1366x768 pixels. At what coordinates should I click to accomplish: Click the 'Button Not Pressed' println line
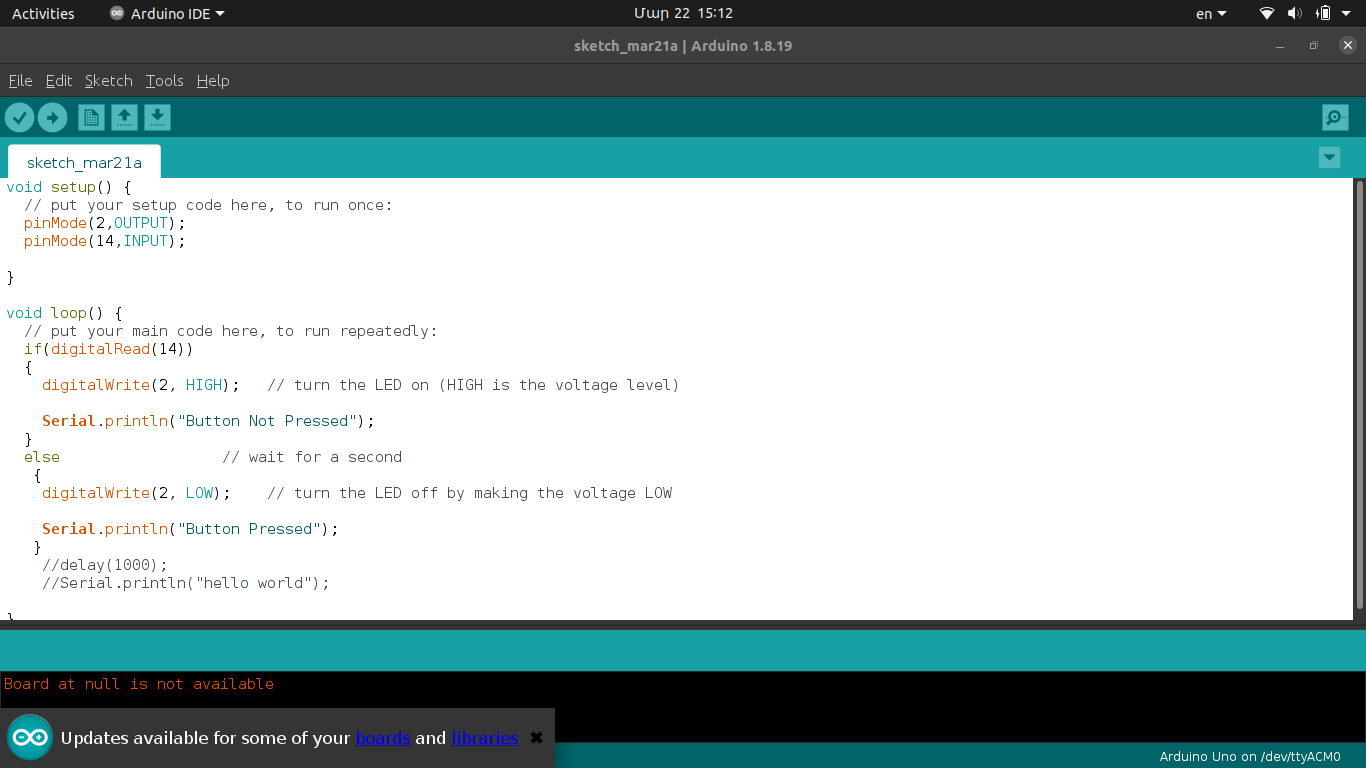(x=208, y=421)
